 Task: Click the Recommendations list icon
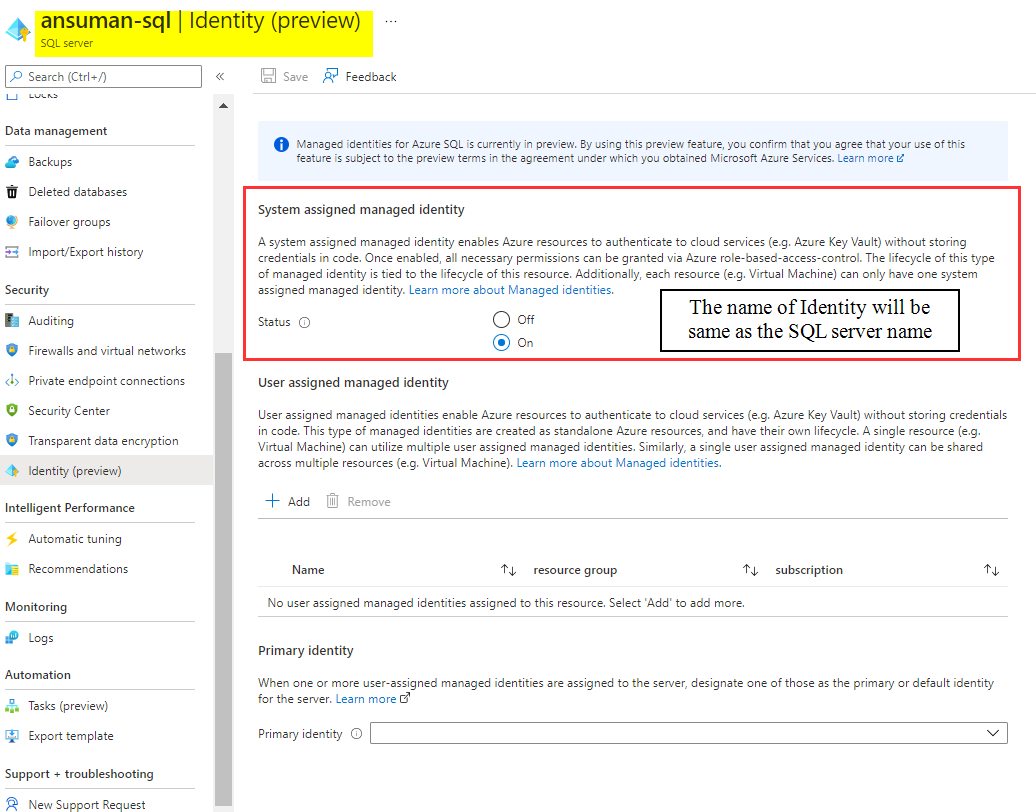12,569
